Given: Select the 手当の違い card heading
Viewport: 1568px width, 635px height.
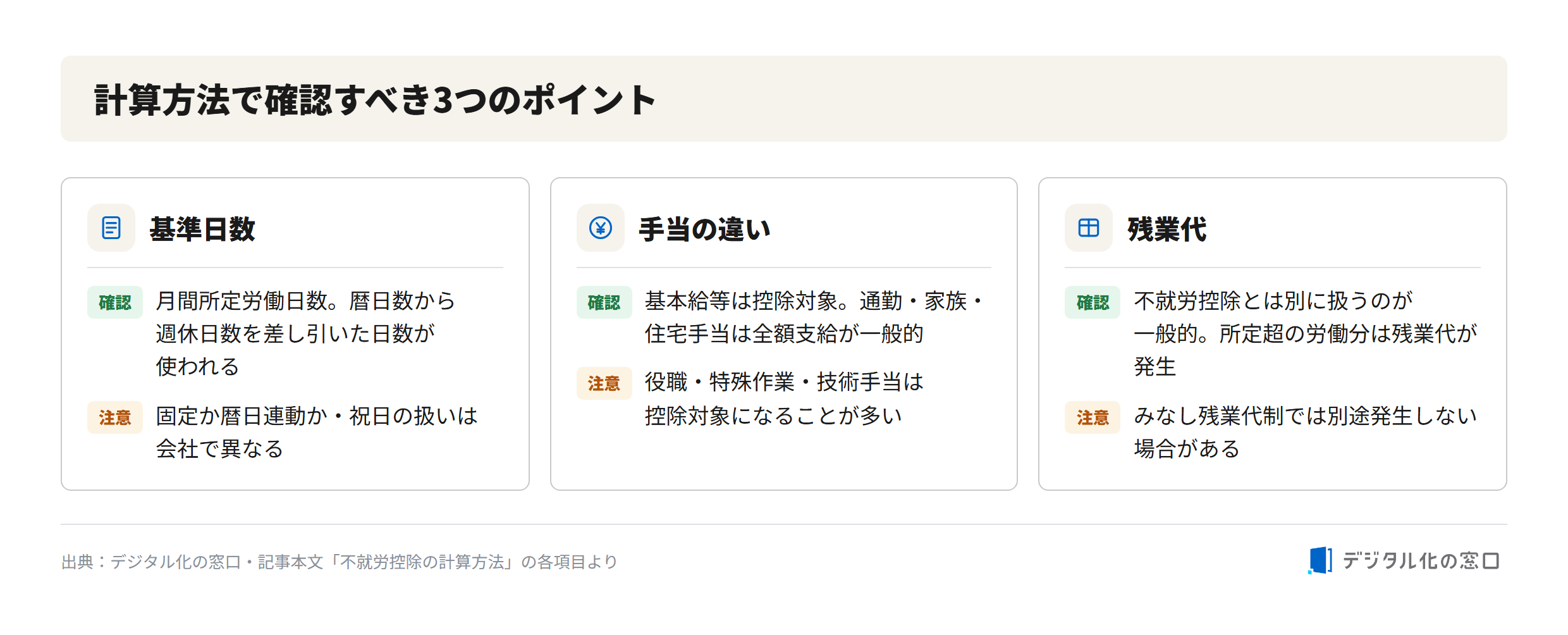Looking at the screenshot, I should [x=704, y=229].
